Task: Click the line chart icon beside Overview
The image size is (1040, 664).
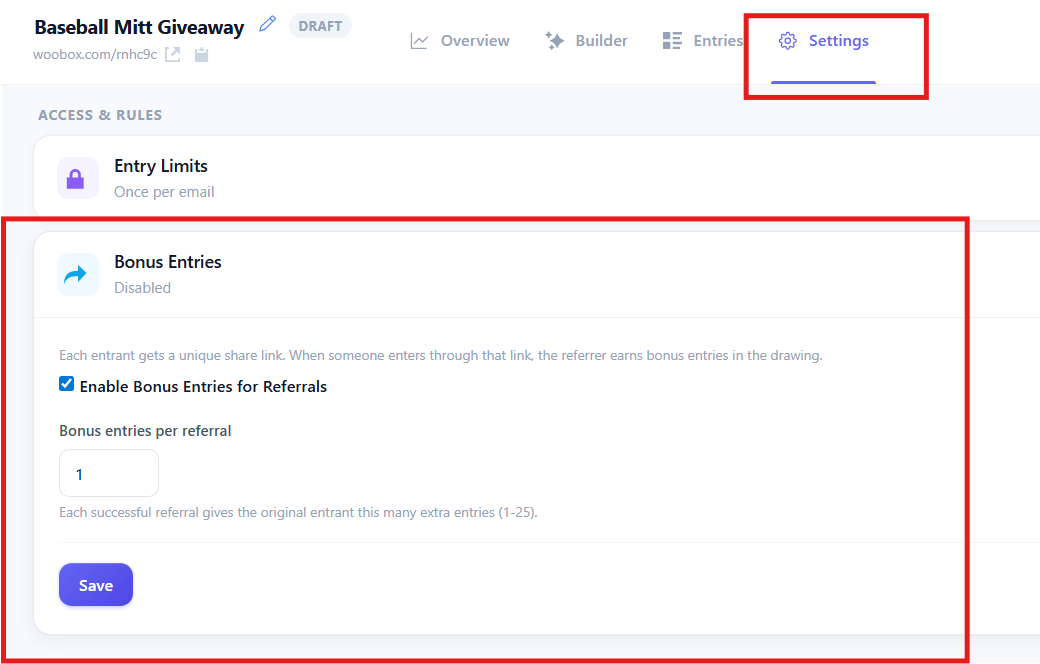Action: pyautogui.click(x=420, y=41)
